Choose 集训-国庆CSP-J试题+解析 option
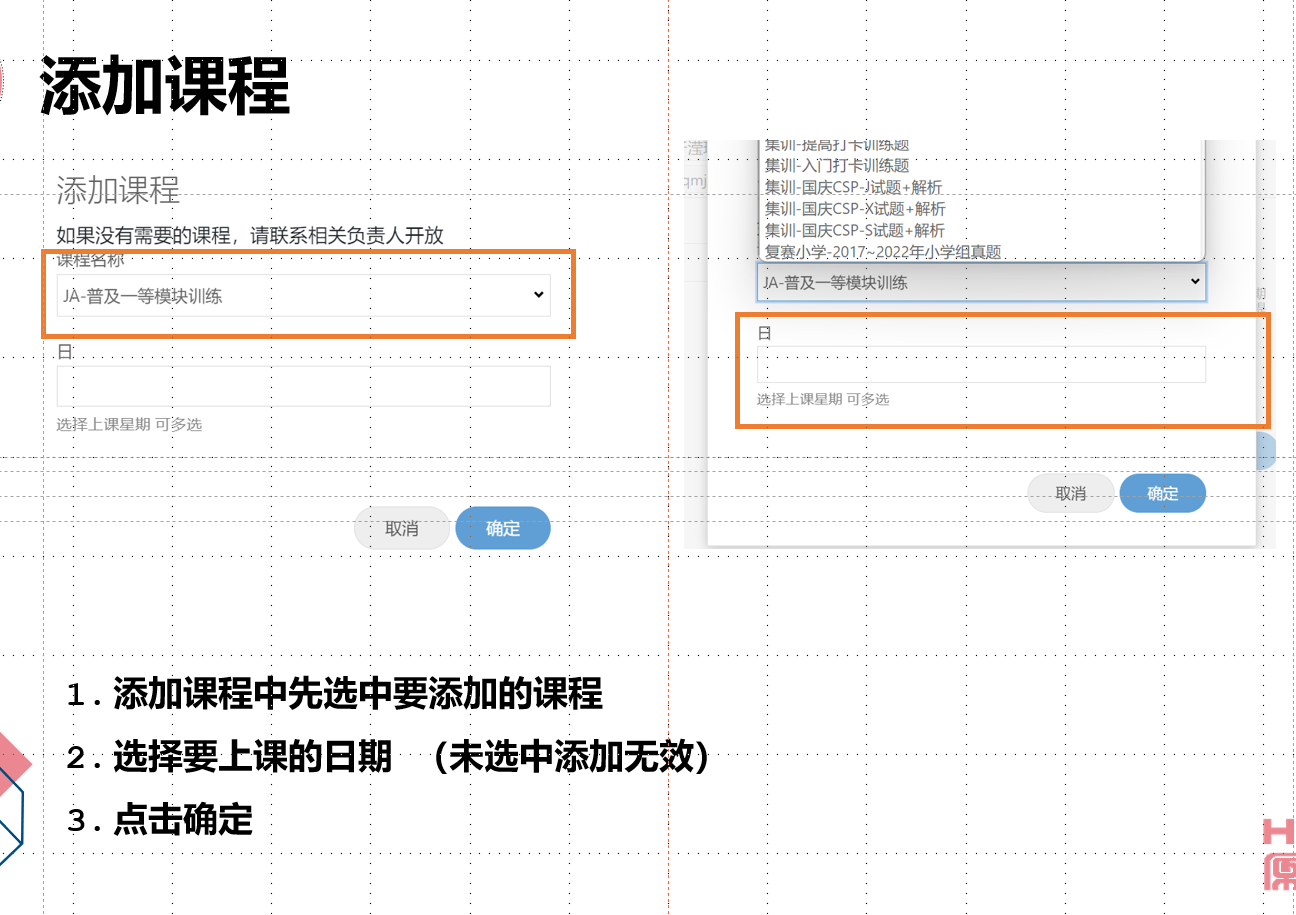 (x=854, y=187)
